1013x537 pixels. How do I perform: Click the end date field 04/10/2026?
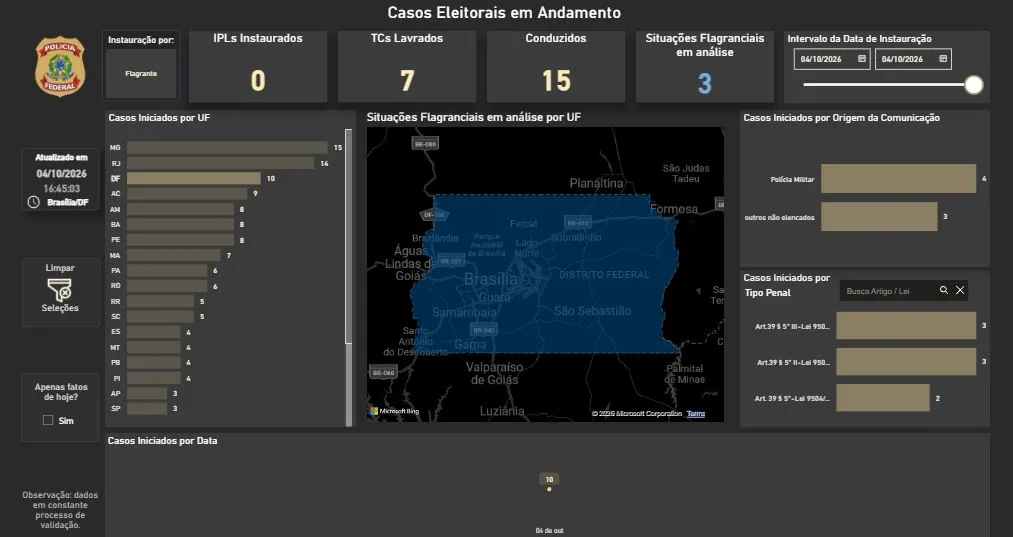[x=913, y=59]
